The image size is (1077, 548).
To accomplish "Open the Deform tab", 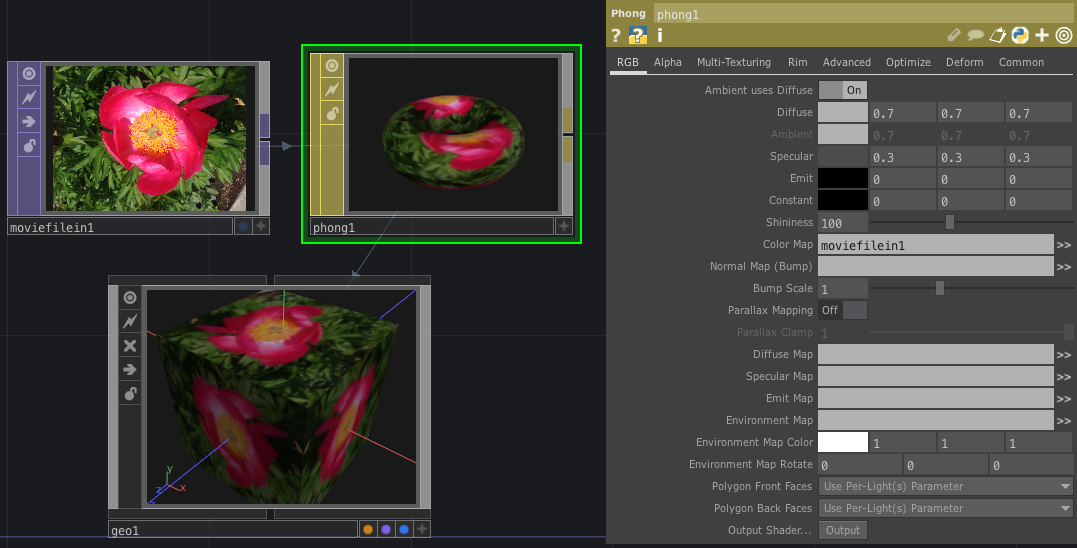I will 964,62.
